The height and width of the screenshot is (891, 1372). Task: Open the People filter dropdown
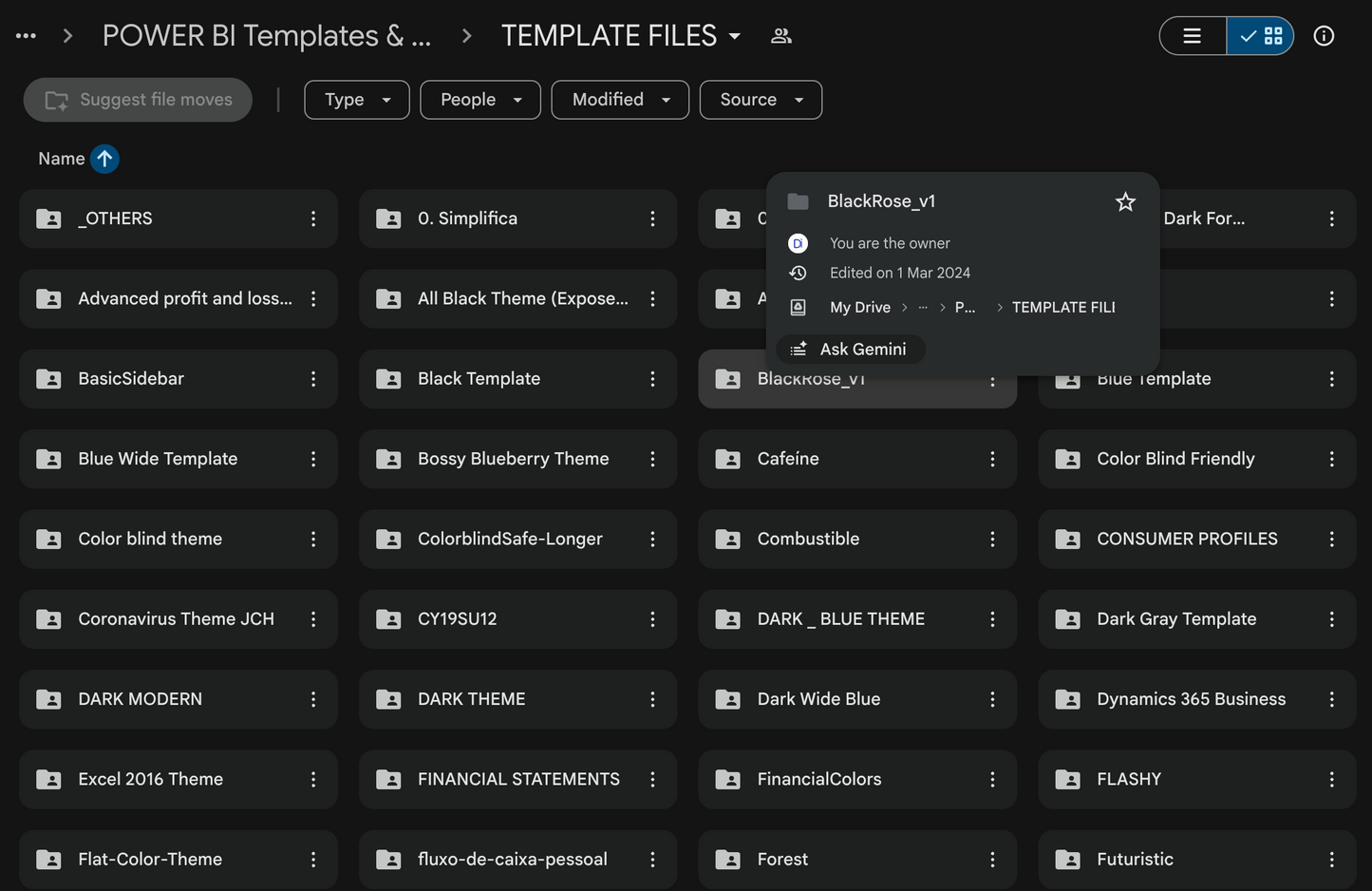tap(480, 100)
